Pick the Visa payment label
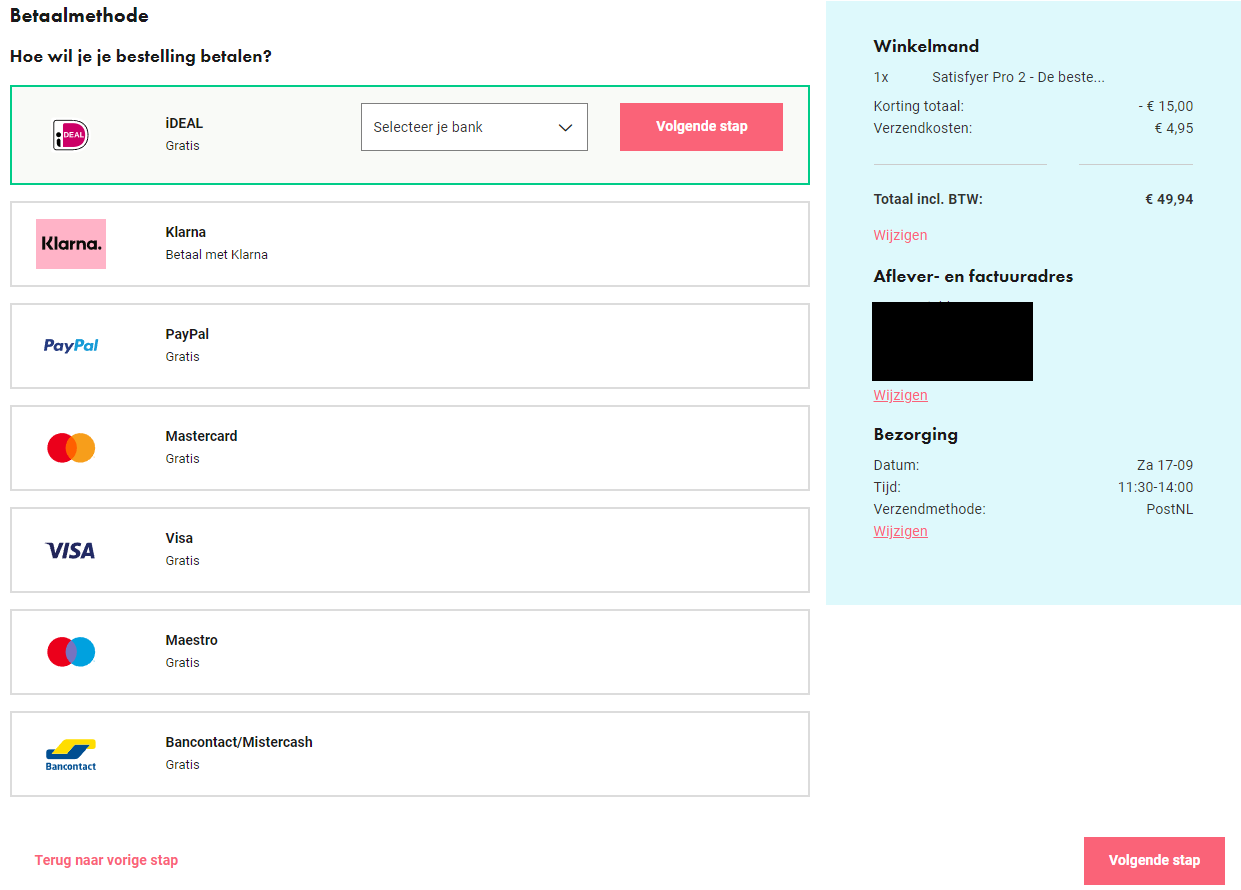Screen dimensions: 1241x890 click(x=179, y=538)
